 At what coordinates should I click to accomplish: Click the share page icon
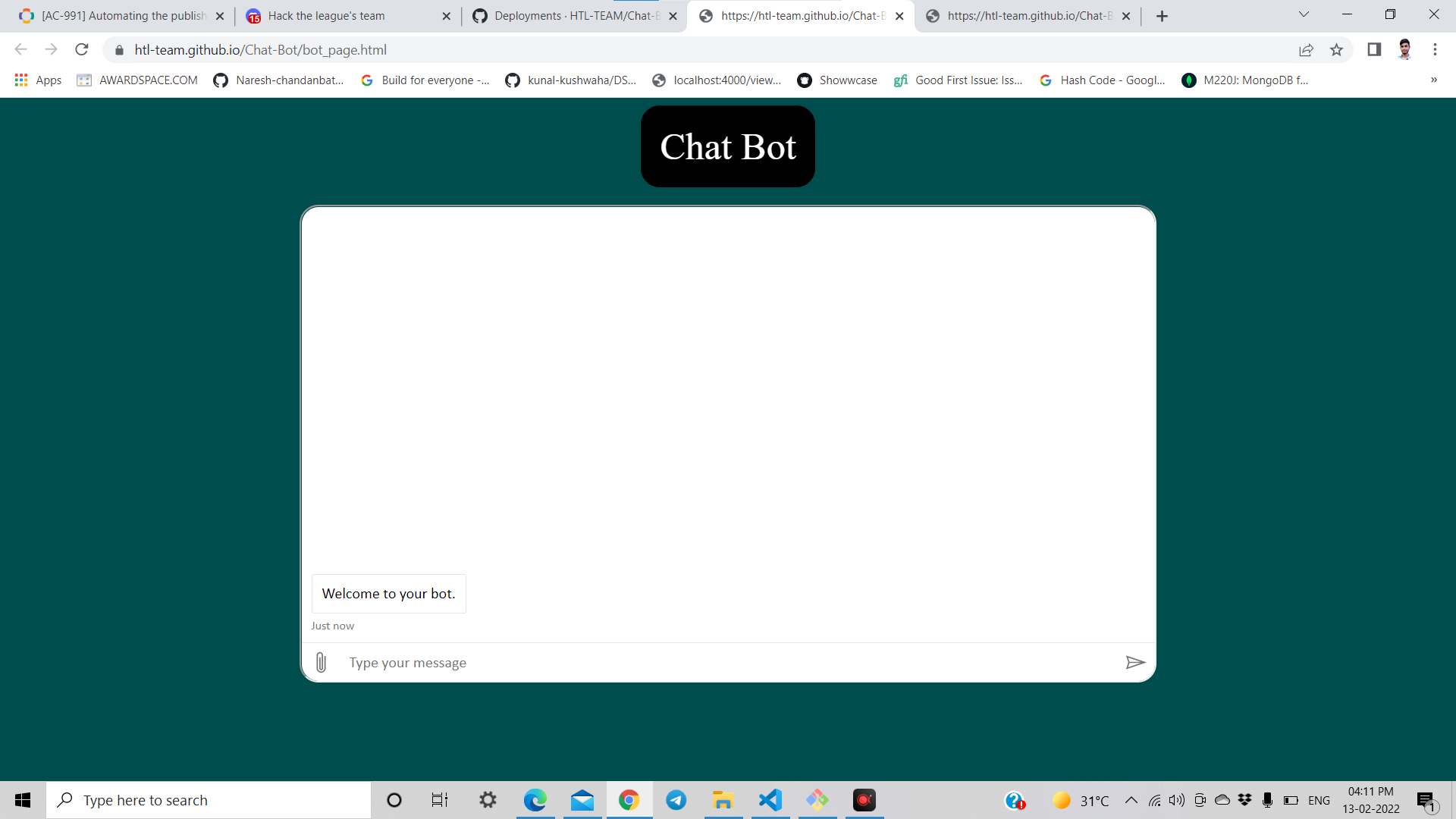coord(1306,50)
